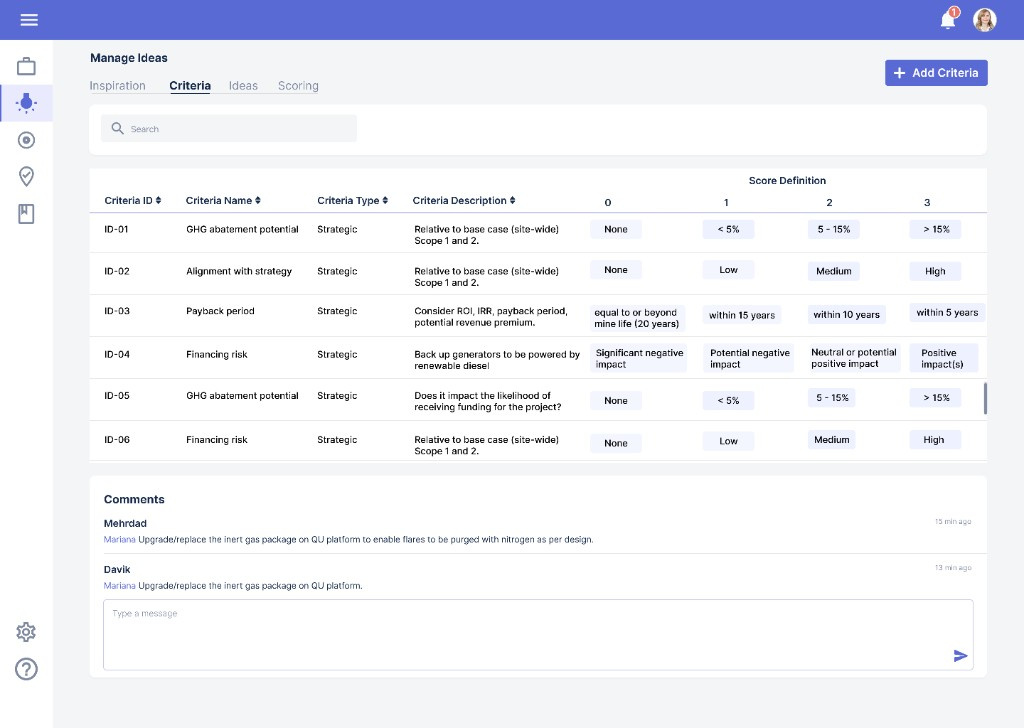Click 'Alignment with strategy' criteria name

coord(239,271)
